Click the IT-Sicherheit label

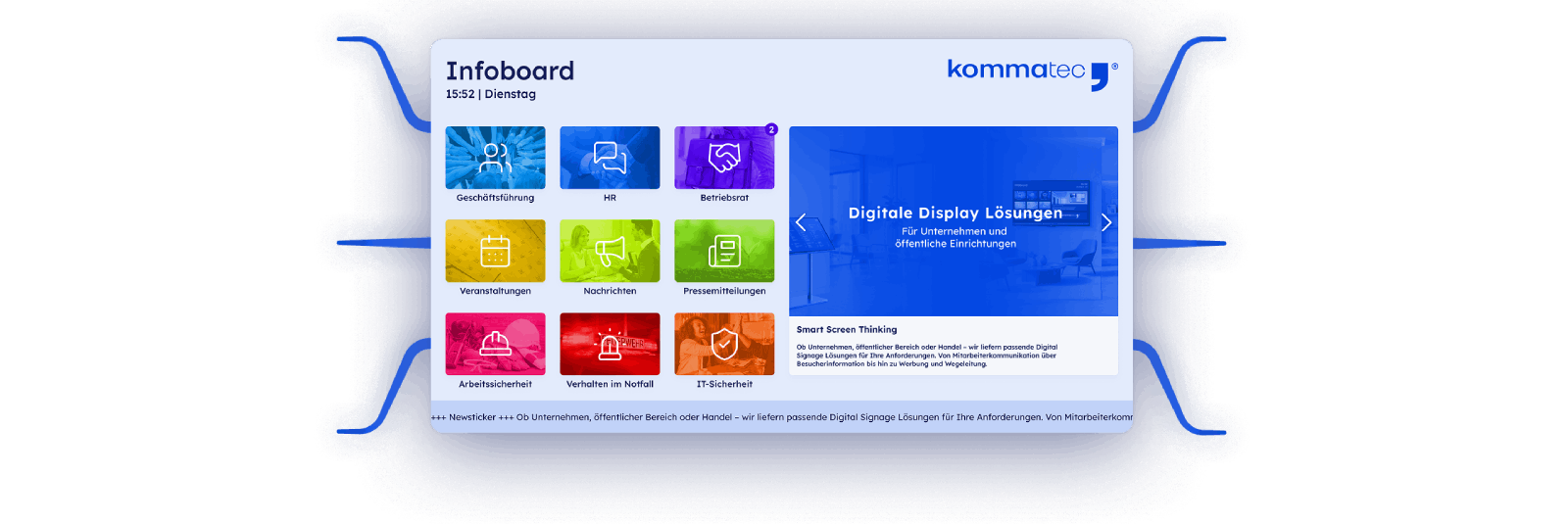click(x=724, y=384)
